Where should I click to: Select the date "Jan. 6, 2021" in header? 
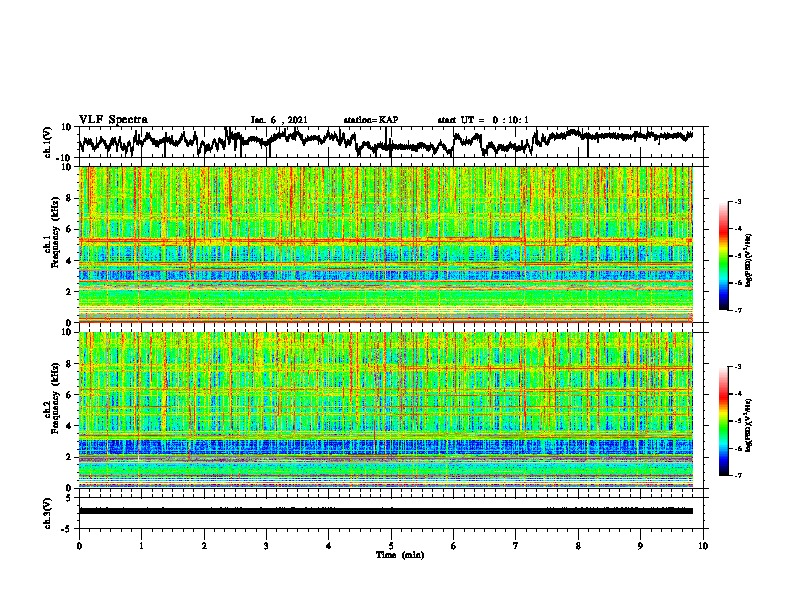pyautogui.click(x=279, y=120)
